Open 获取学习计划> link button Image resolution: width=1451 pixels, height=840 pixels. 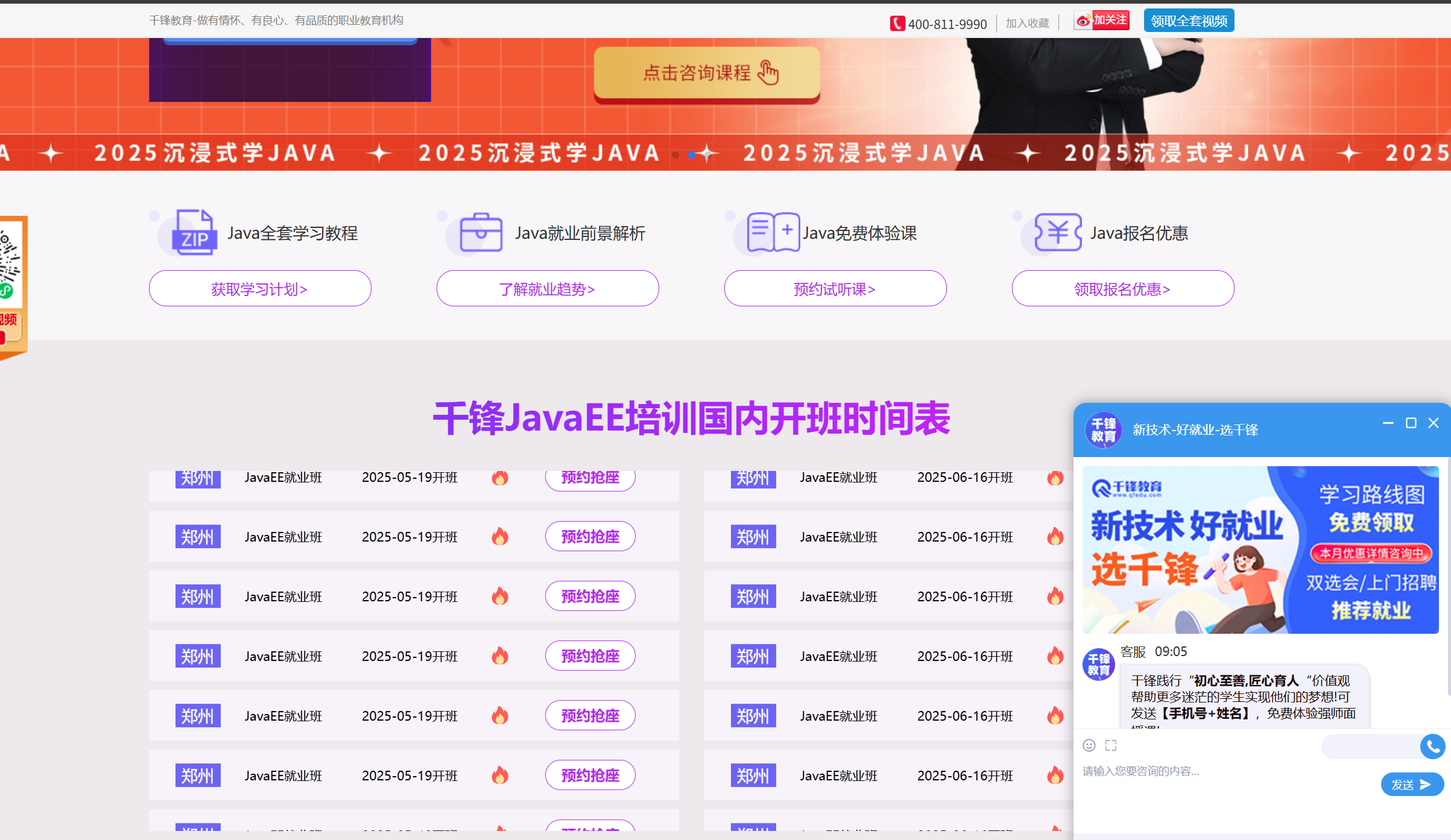(x=260, y=289)
